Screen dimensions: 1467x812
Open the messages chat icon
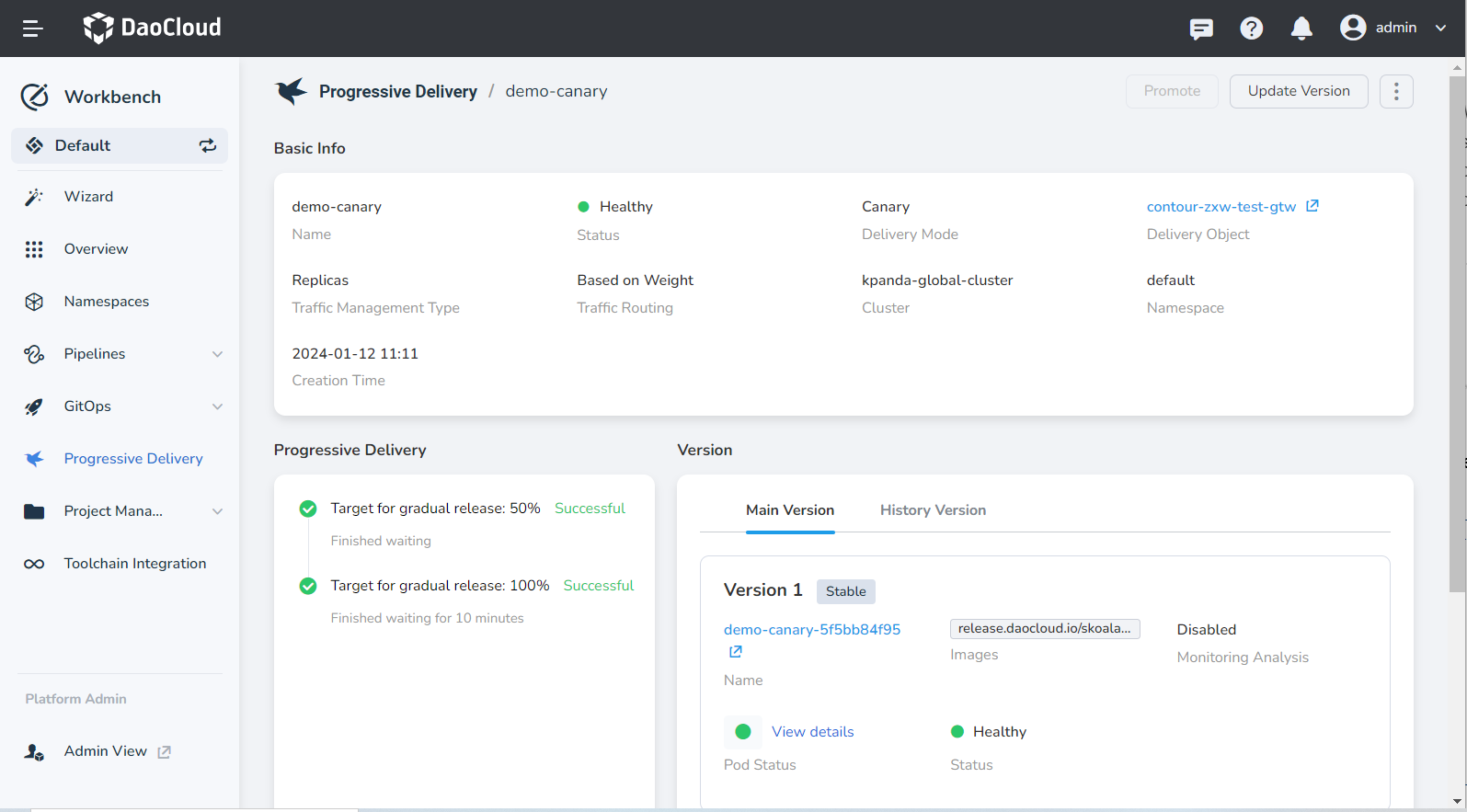(x=1200, y=29)
